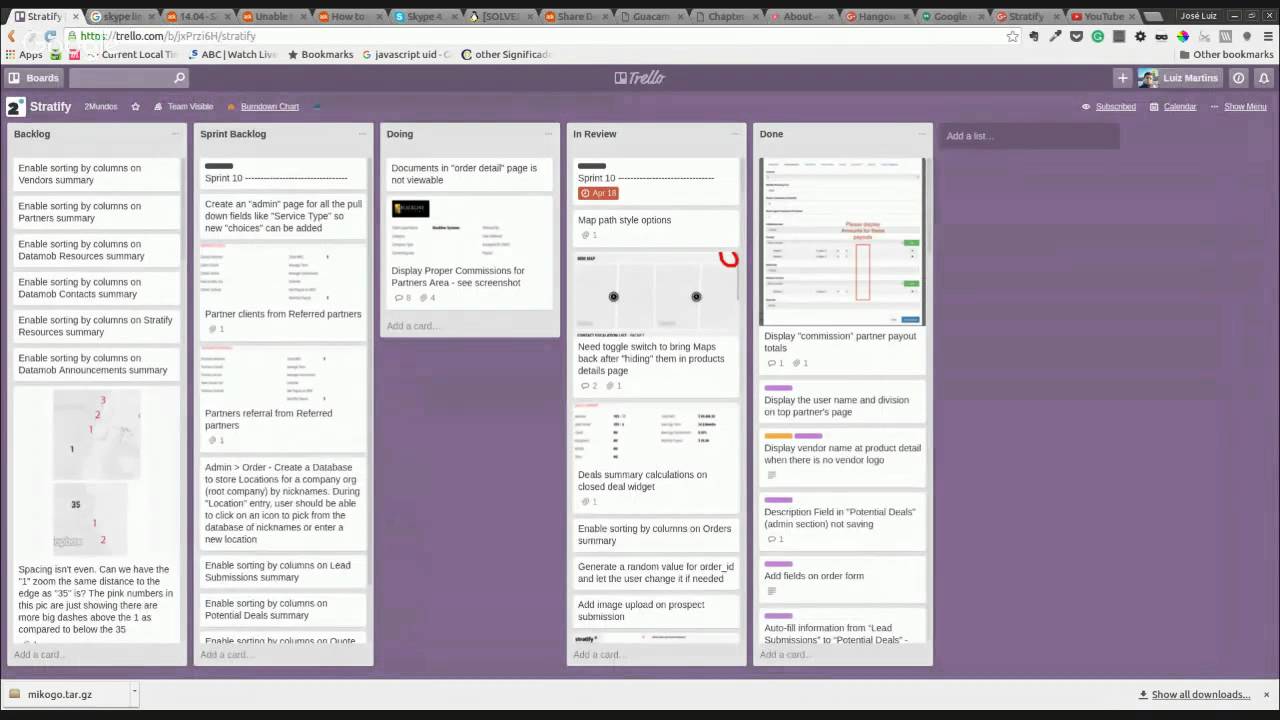Click the Add a list field
This screenshot has width=1280, height=720.
point(1029,136)
